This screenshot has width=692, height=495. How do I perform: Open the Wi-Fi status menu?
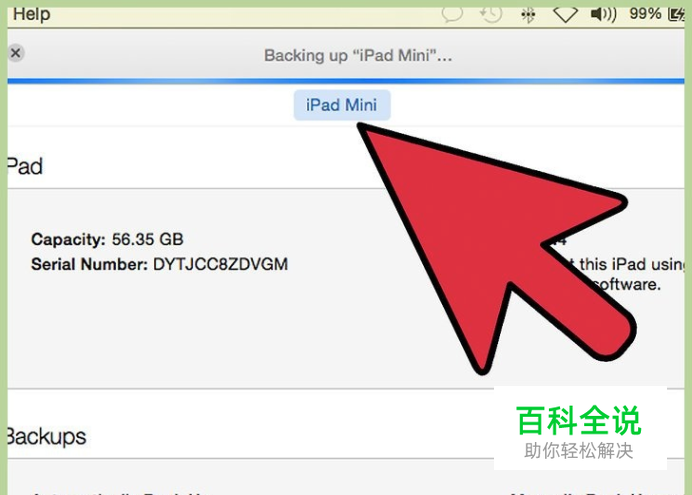pos(565,15)
